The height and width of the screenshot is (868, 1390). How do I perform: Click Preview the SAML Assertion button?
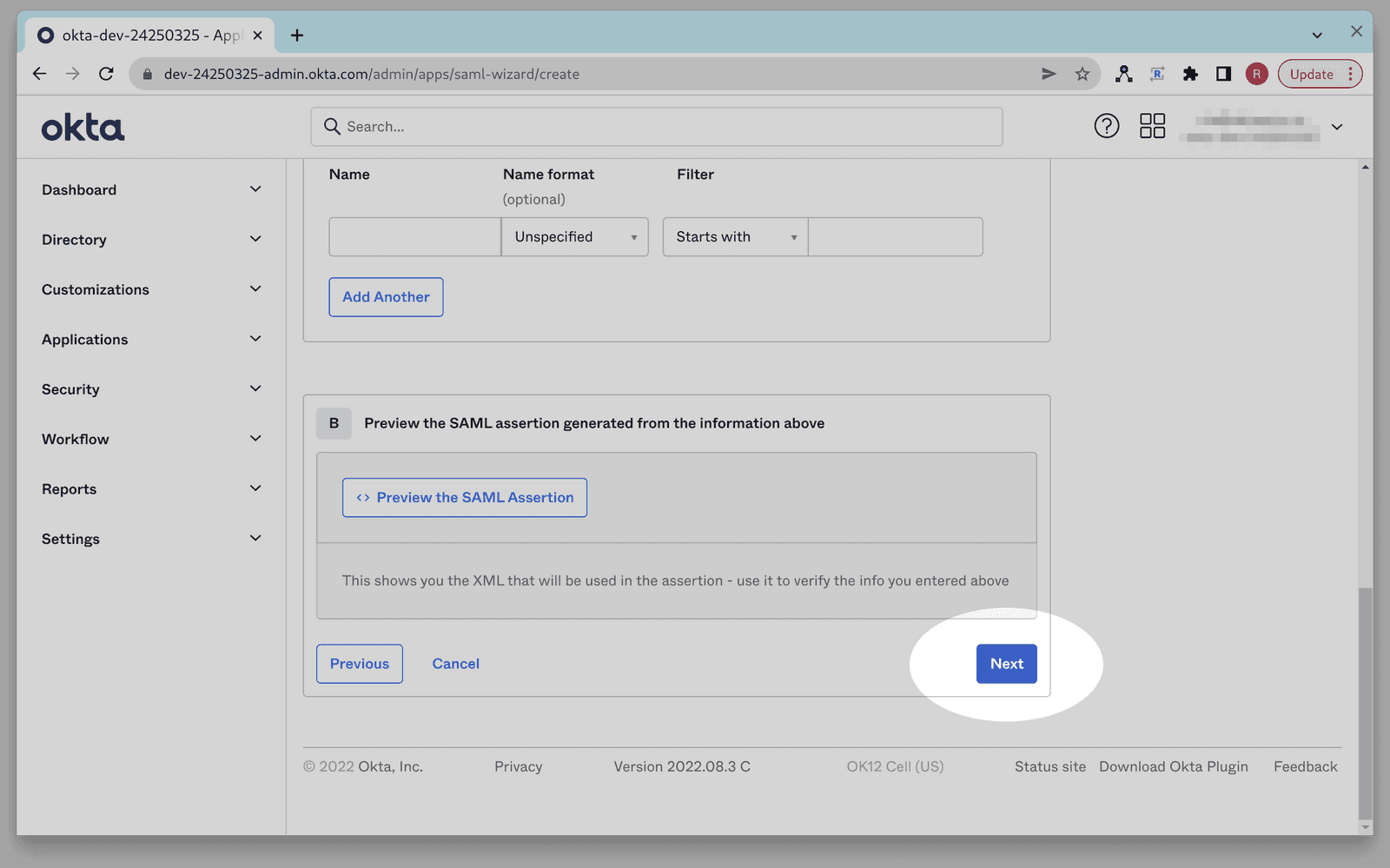coord(465,498)
